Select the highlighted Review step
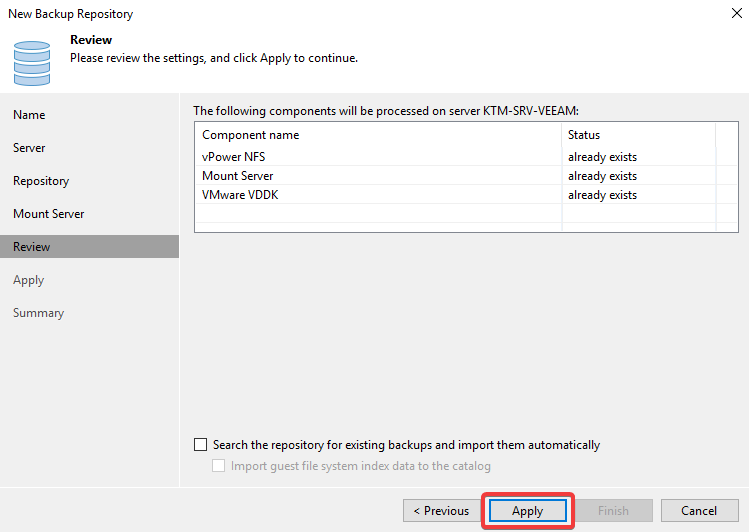The image size is (749, 532). point(89,246)
